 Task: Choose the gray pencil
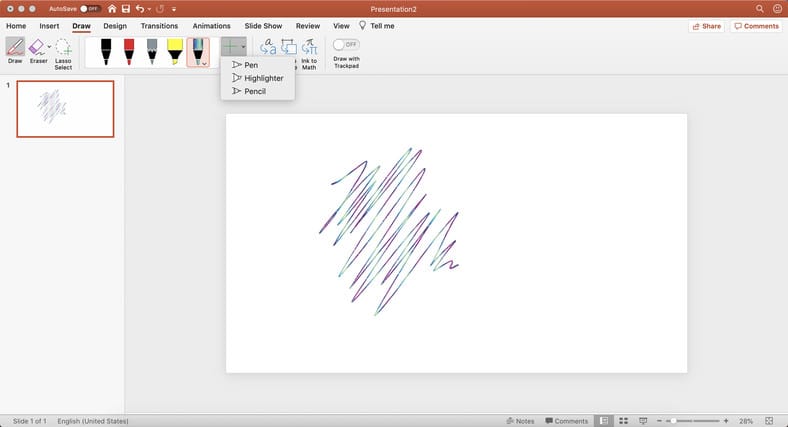point(152,52)
